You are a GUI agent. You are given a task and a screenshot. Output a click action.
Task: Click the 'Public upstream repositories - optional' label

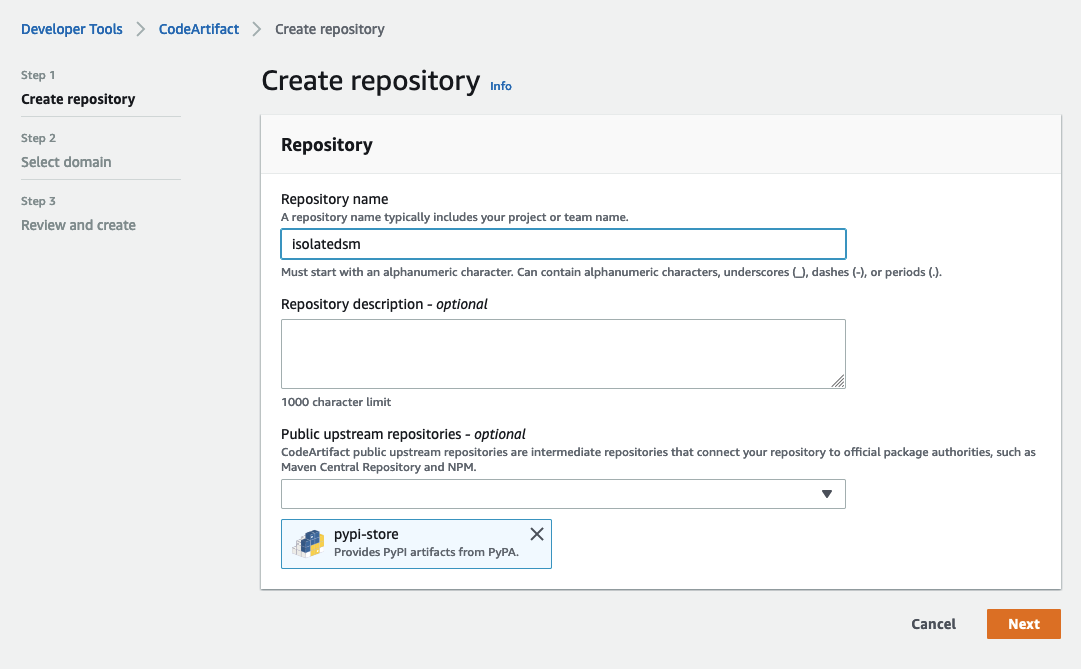(403, 434)
